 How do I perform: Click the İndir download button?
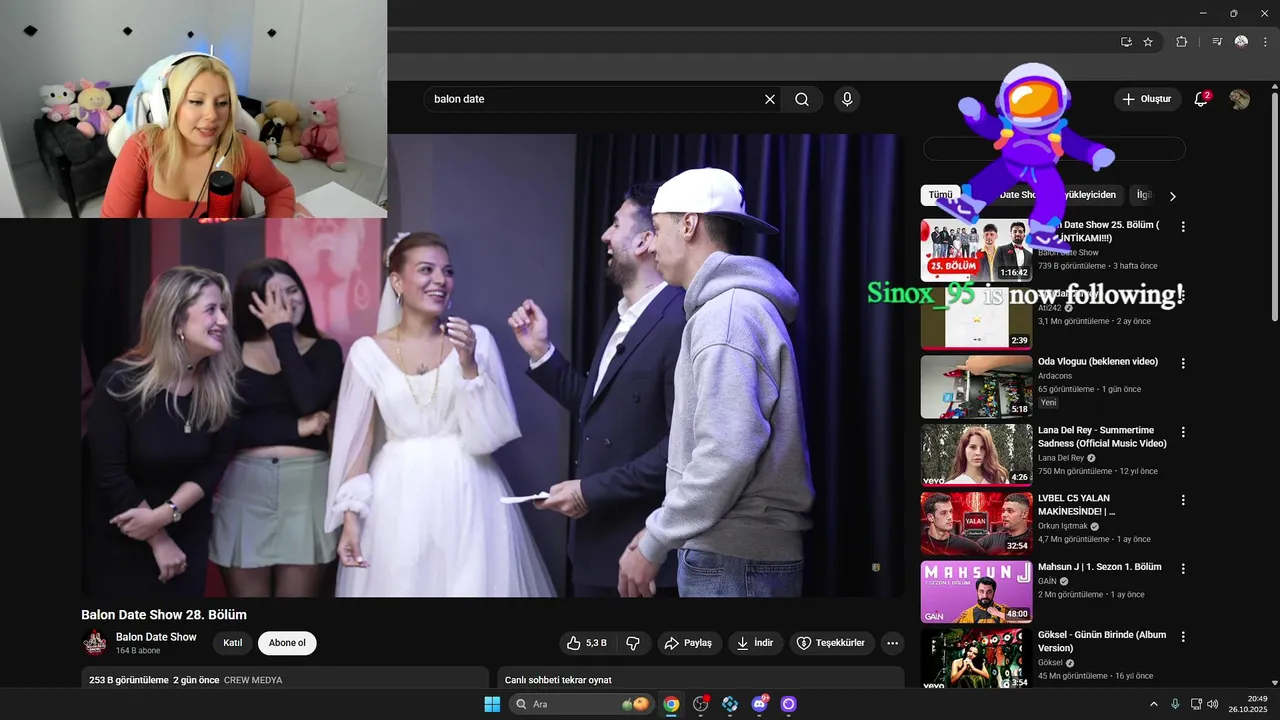click(x=755, y=643)
